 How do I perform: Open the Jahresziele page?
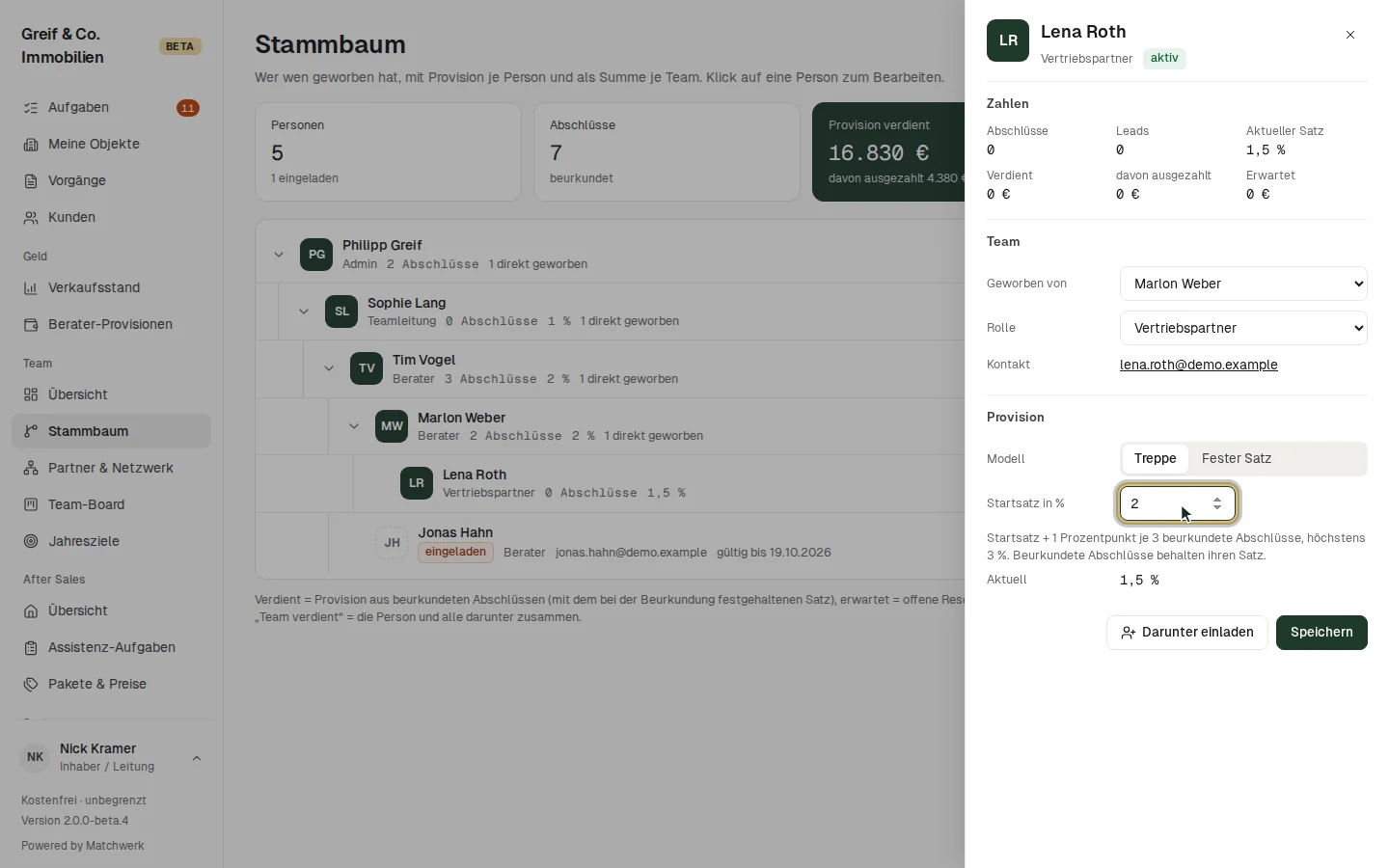(x=111, y=542)
